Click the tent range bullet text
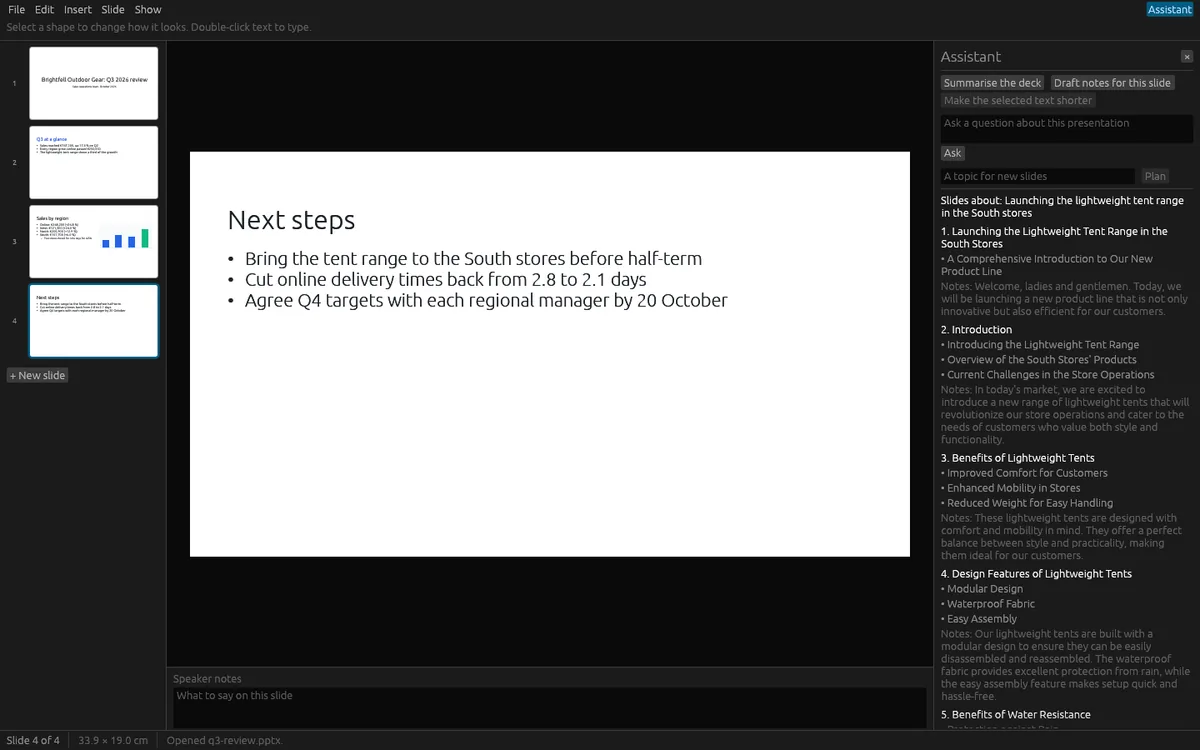Image resolution: width=1200 pixels, height=750 pixels. click(473, 258)
